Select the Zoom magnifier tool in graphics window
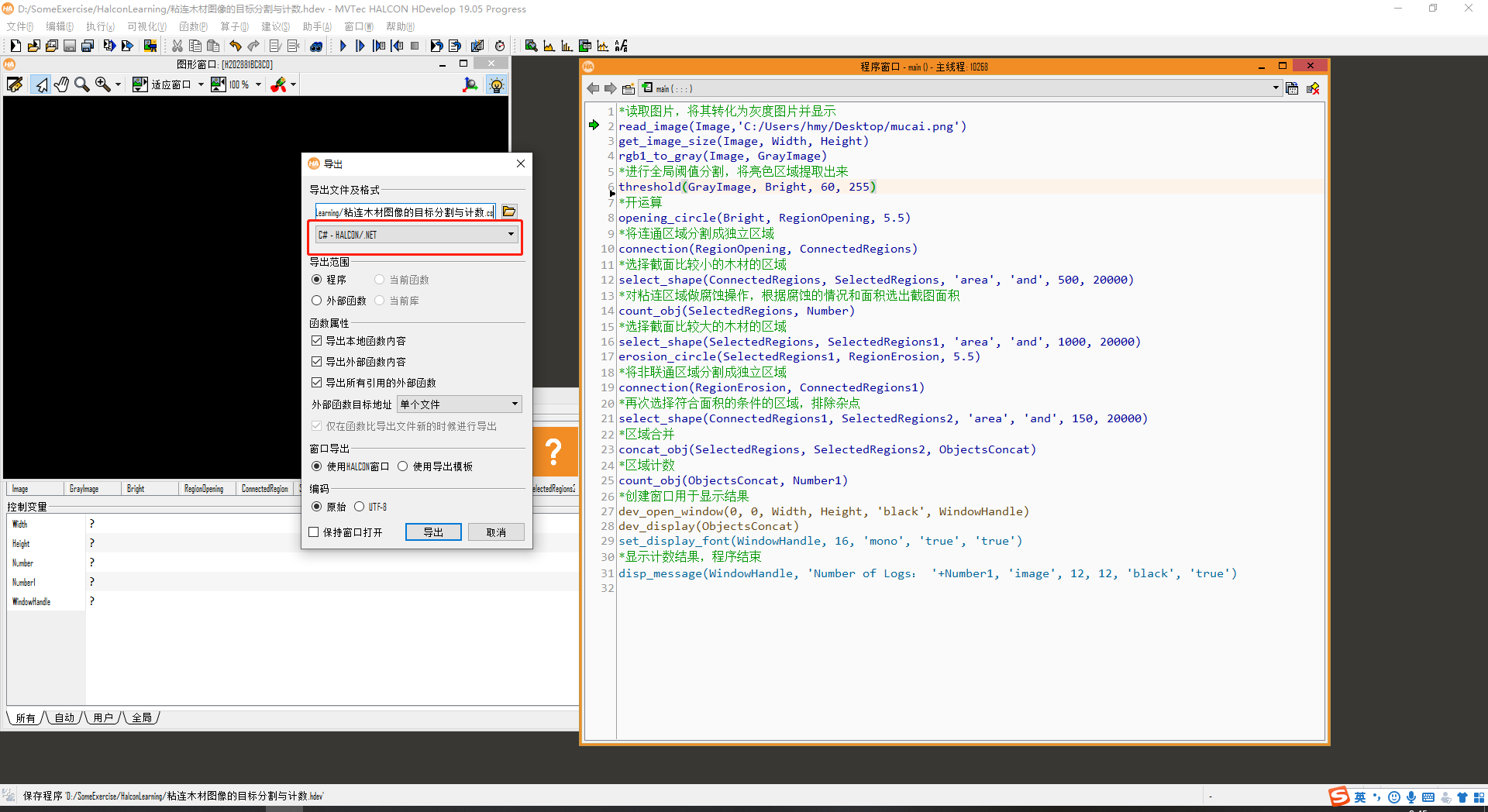The height and width of the screenshot is (812, 1488). point(82,84)
